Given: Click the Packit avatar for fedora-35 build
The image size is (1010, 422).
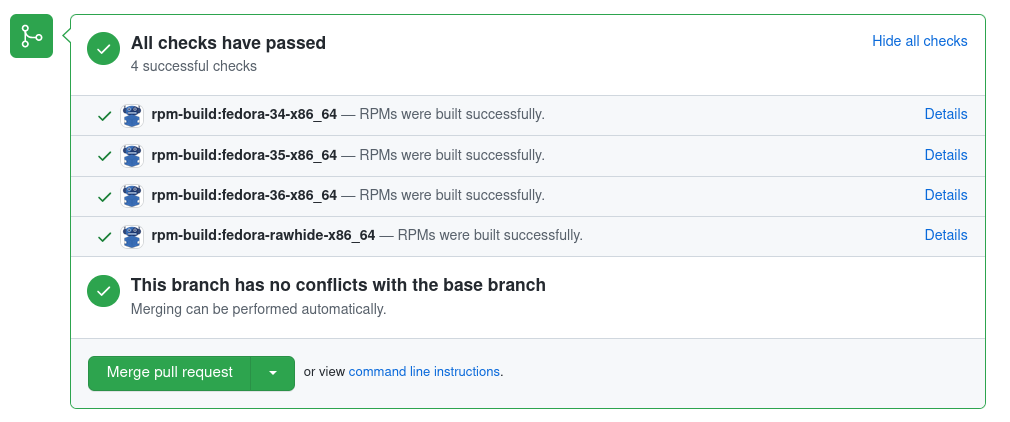Looking at the screenshot, I should pos(132,156).
